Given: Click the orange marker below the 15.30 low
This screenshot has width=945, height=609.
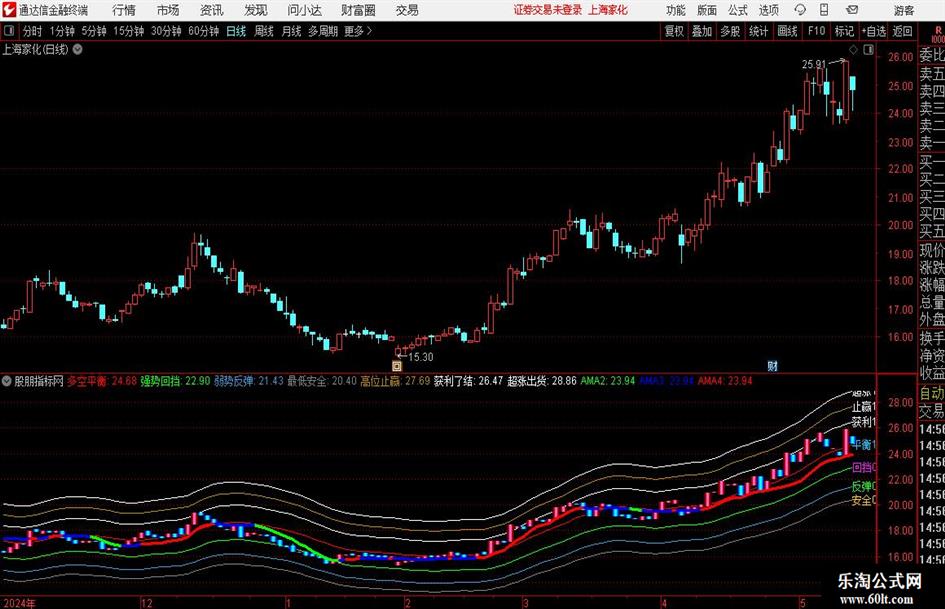Looking at the screenshot, I should click(x=397, y=365).
